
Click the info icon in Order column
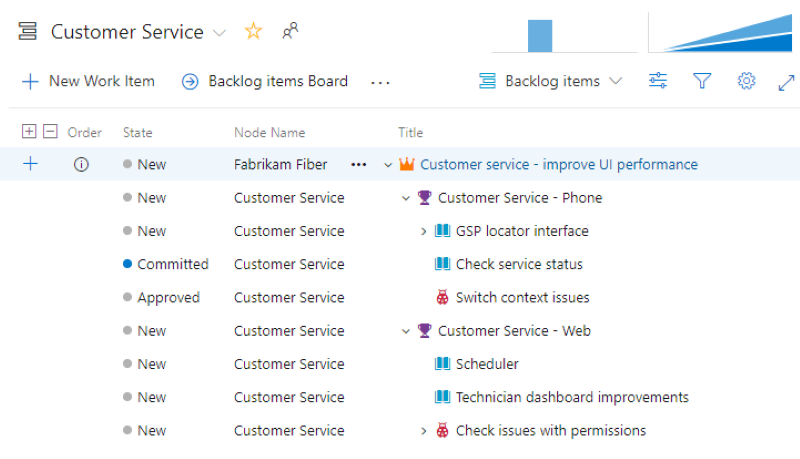click(x=81, y=164)
